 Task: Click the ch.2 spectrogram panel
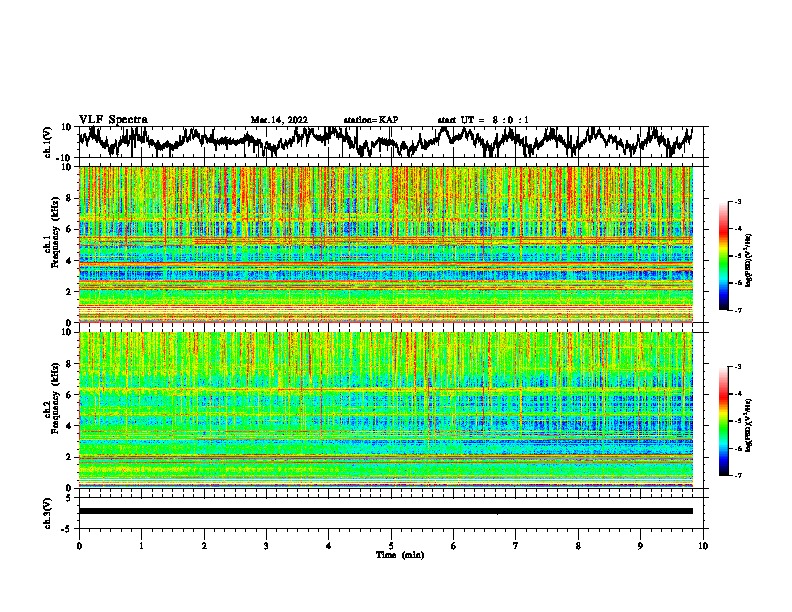[385, 410]
